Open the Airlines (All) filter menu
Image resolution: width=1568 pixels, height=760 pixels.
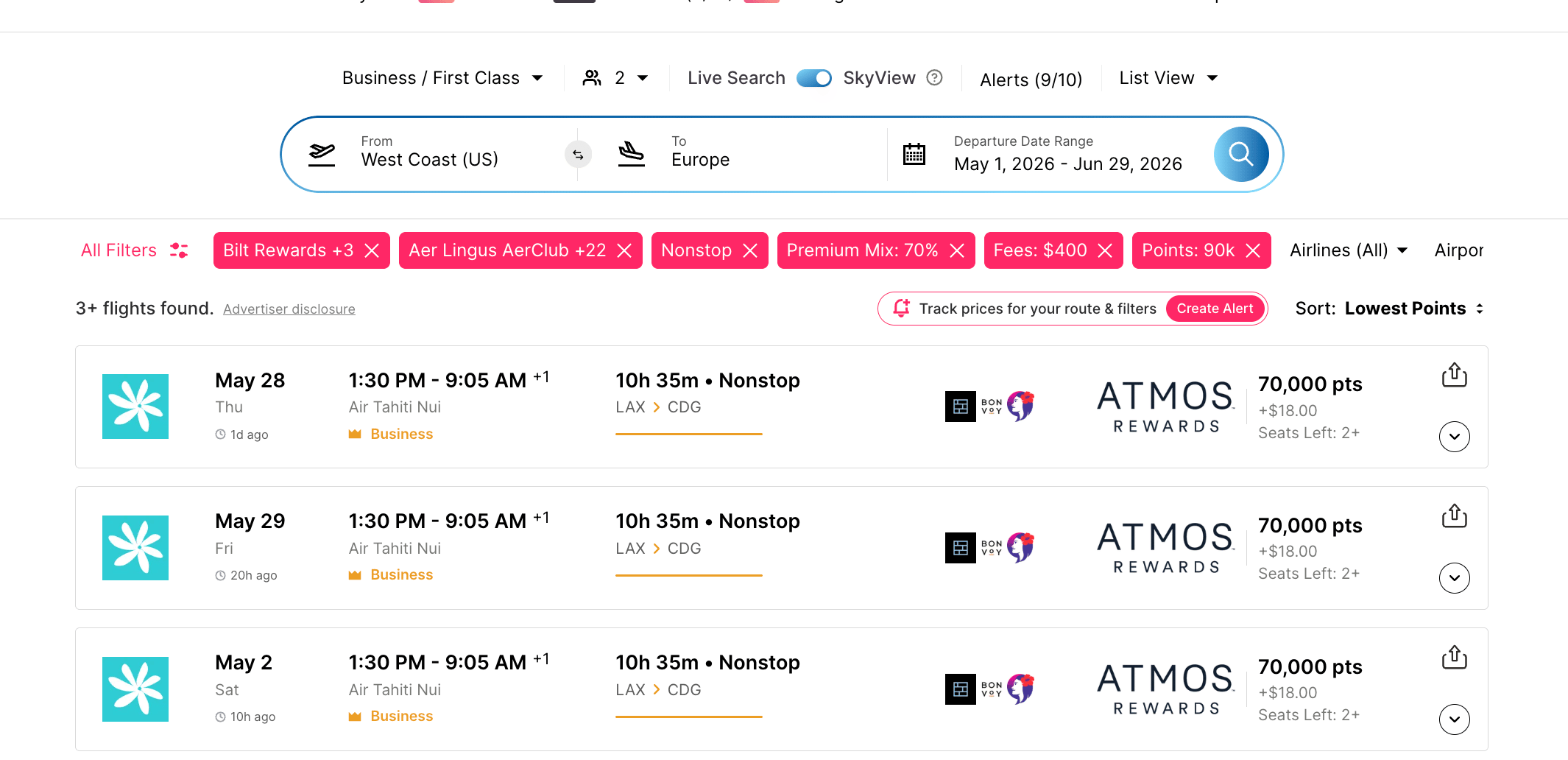point(1348,250)
